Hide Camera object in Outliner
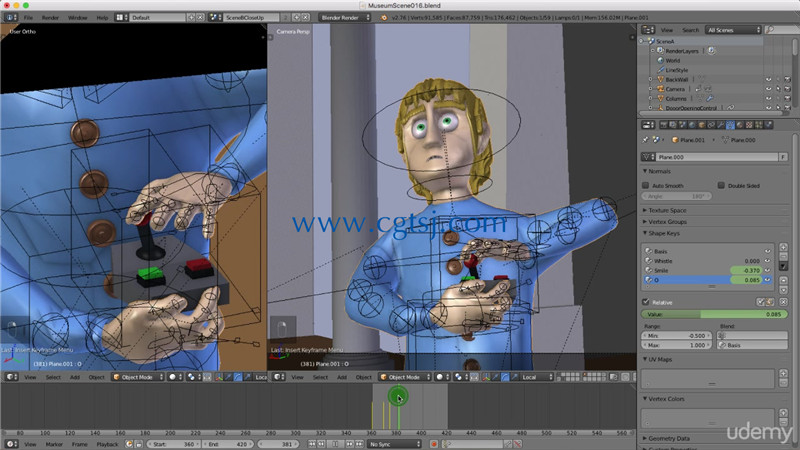Image resolution: width=800 pixels, height=450 pixels. (x=768, y=89)
